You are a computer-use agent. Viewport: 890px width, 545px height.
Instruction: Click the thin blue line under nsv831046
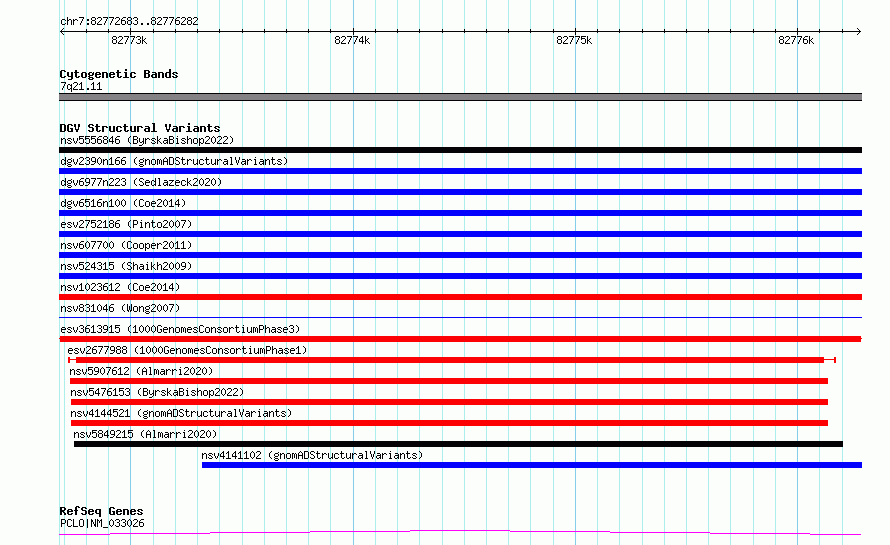click(460, 317)
